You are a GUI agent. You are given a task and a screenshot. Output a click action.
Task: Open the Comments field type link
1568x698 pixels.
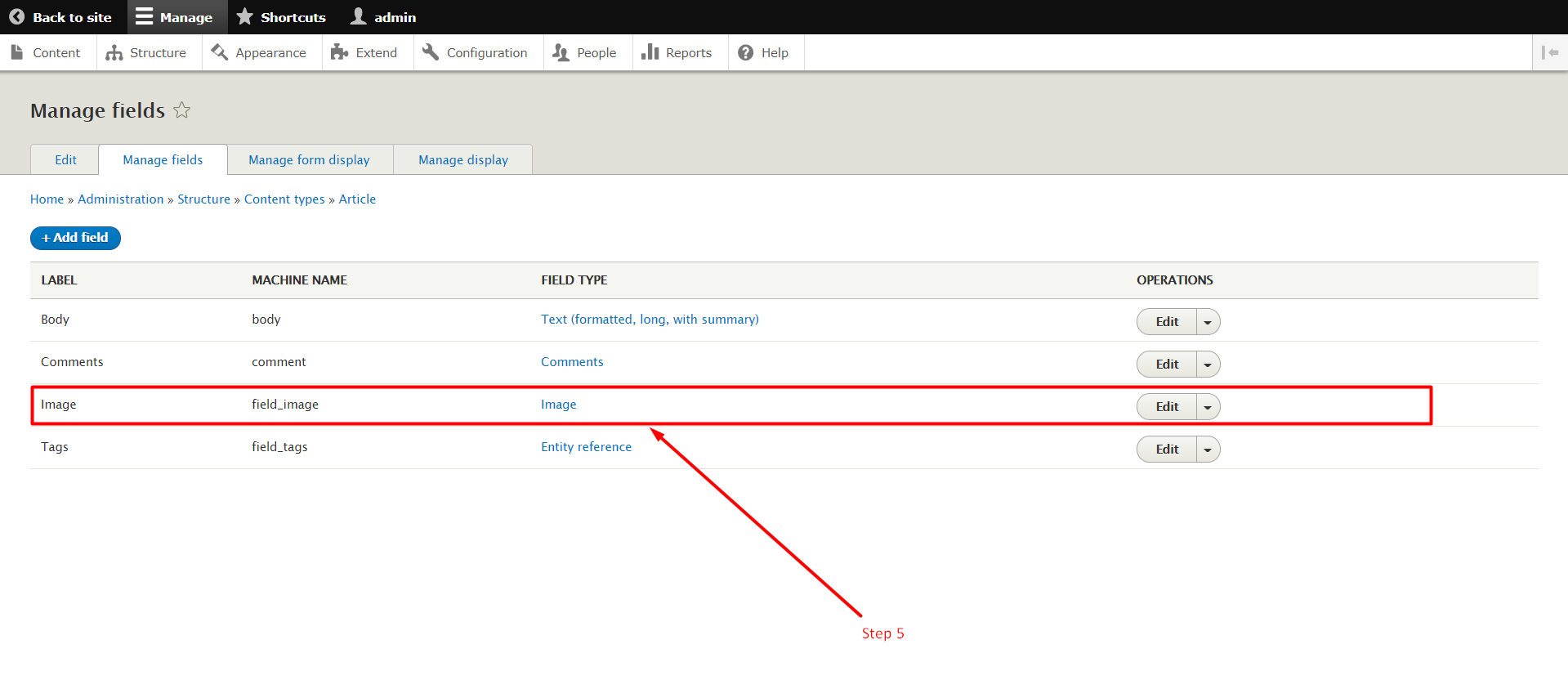coord(572,362)
